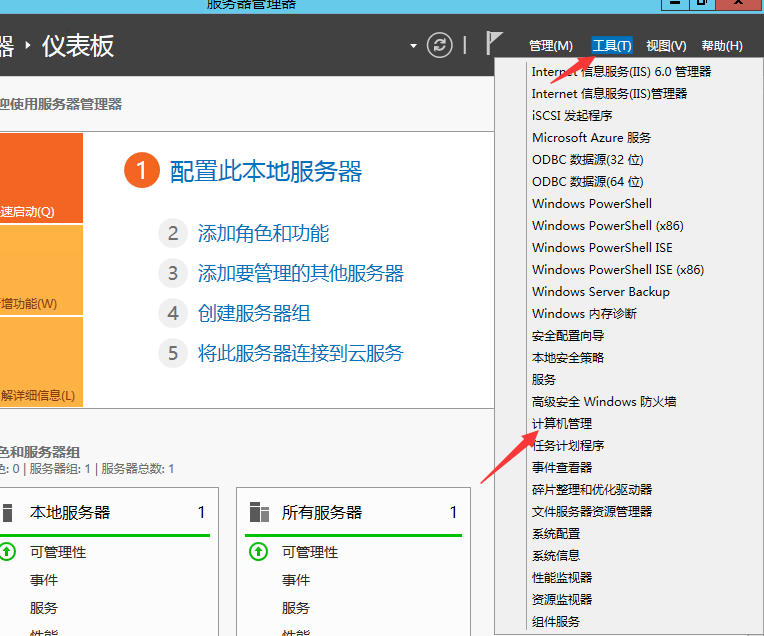Click 将此服务器连接到云服务 link
The width and height of the screenshot is (764, 636).
tap(300, 353)
